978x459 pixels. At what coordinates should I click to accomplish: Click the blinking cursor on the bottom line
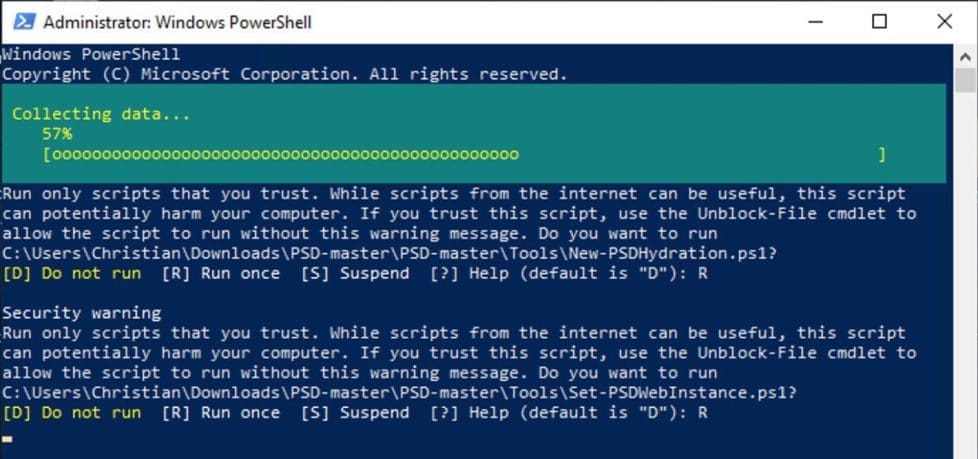(x=7, y=438)
